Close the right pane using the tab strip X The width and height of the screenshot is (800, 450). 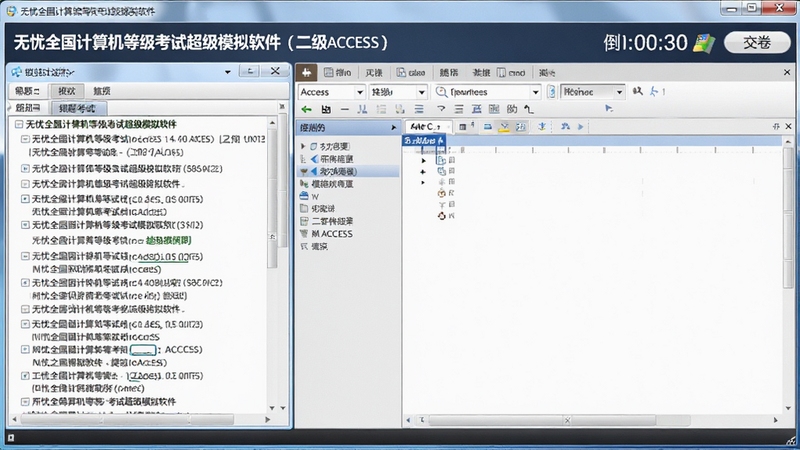point(787,73)
